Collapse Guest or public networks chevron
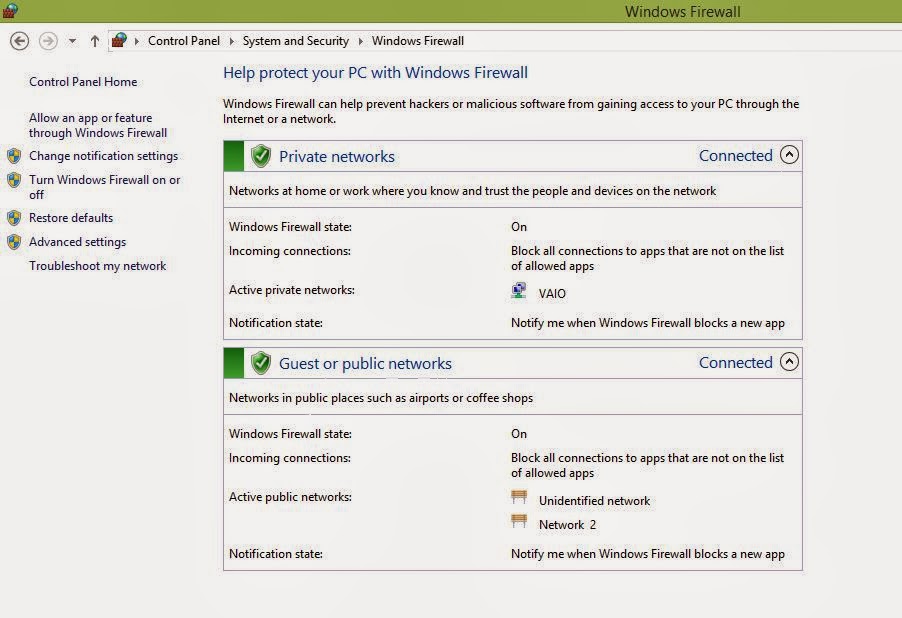This screenshot has width=902, height=618. point(789,362)
